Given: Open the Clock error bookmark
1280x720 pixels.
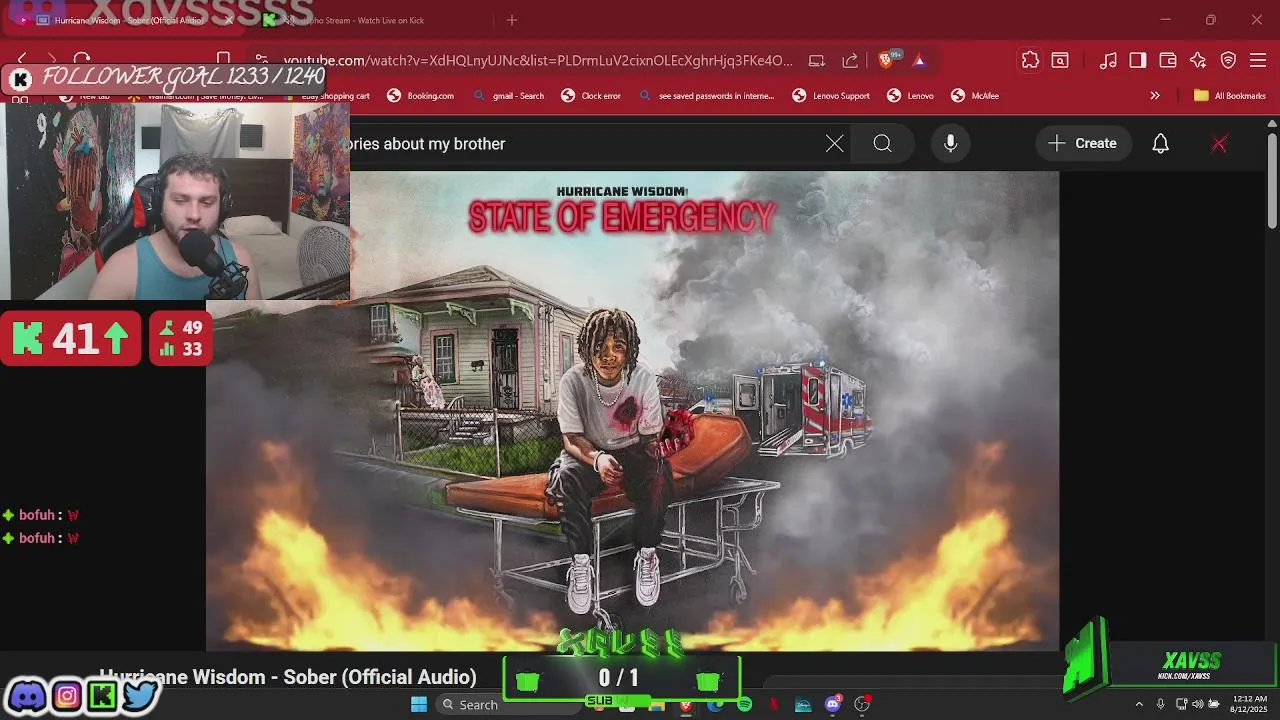Looking at the screenshot, I should click(591, 96).
